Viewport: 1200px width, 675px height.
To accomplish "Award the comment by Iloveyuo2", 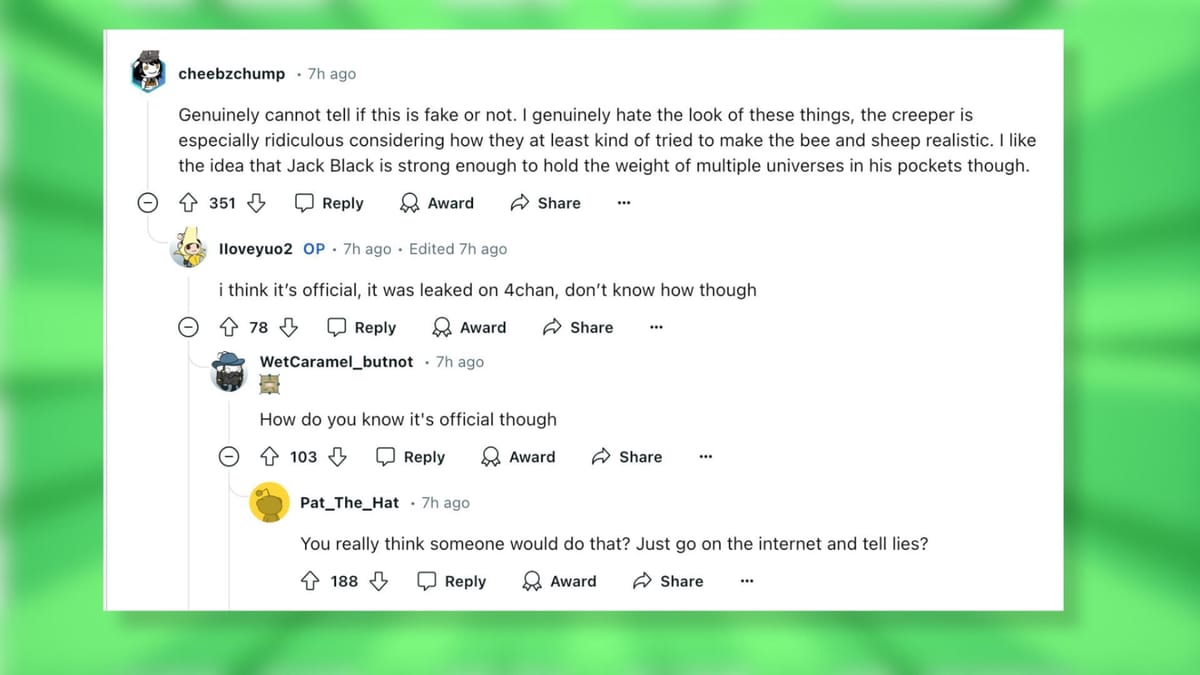I will pyautogui.click(x=469, y=327).
